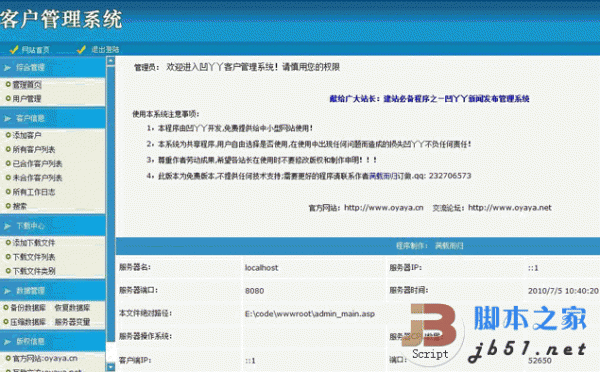Select 压缩数据库 under 数据管理

point(28,322)
